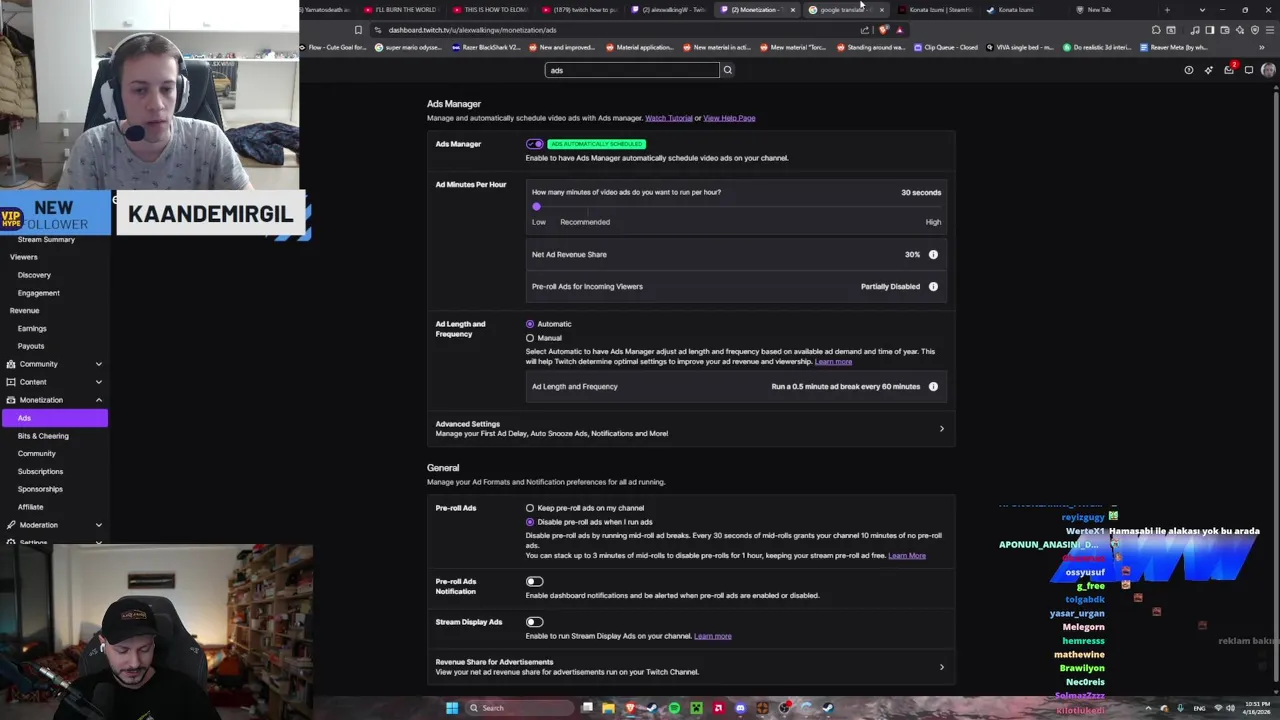Open the Windows Start button
Viewport: 1280px width, 720px height.
point(452,708)
